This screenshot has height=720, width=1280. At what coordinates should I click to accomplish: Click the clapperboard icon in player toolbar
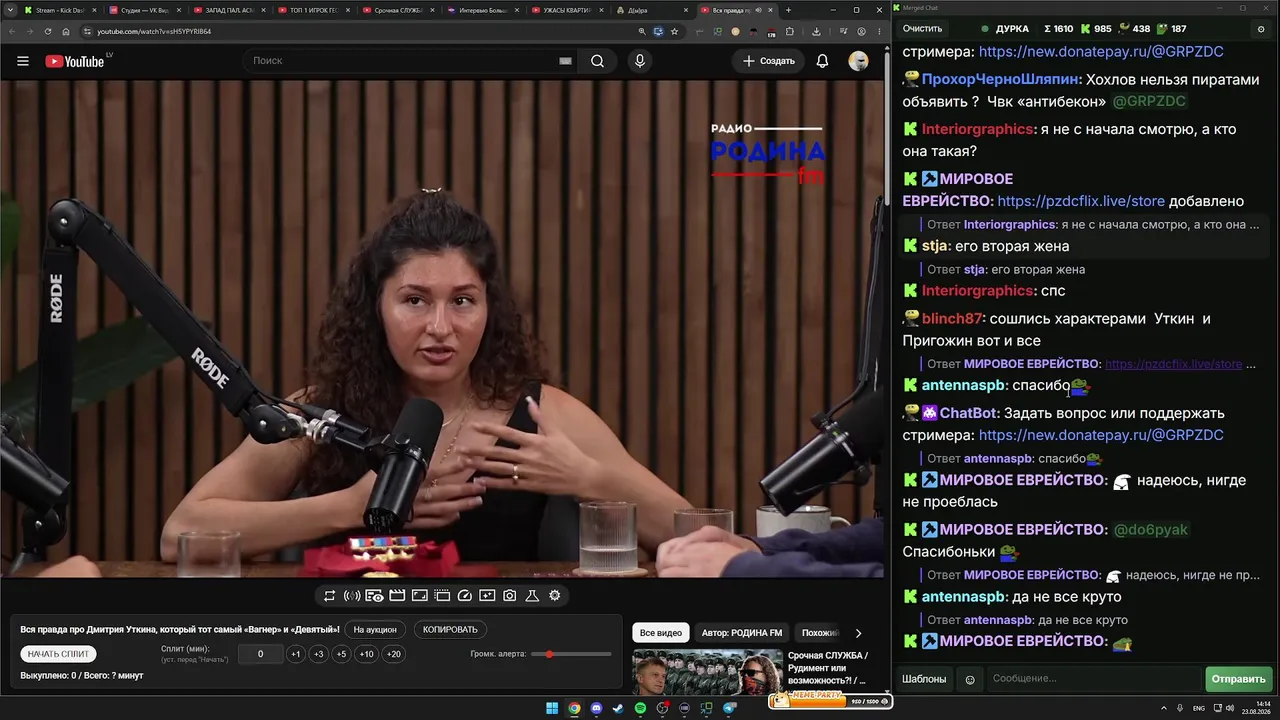(x=397, y=596)
